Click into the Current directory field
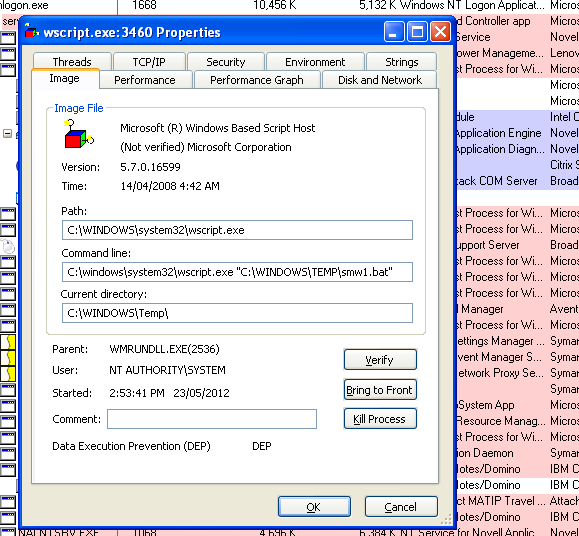Image resolution: width=579 pixels, height=536 pixels. tap(237, 313)
